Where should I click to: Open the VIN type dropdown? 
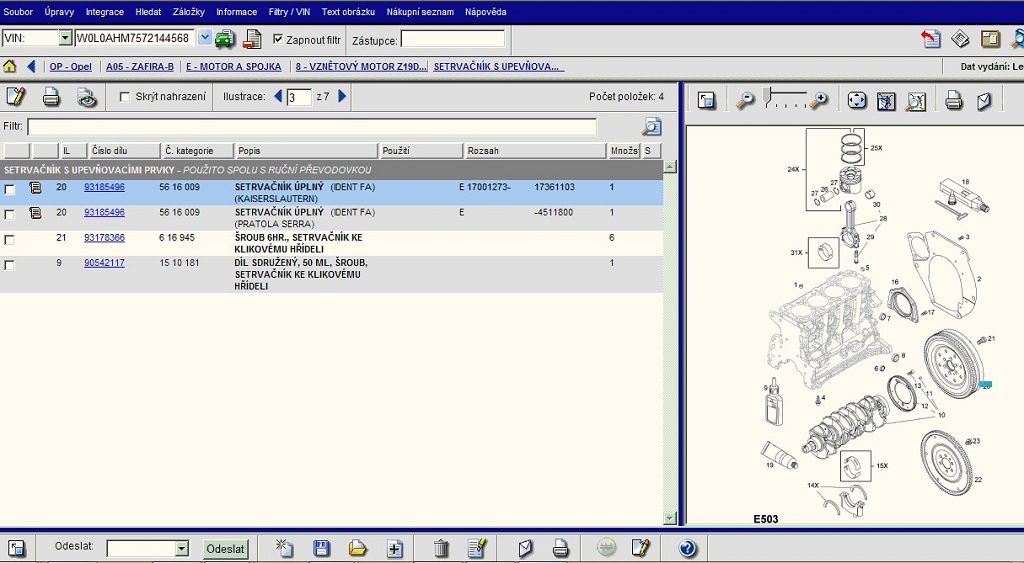66,39
